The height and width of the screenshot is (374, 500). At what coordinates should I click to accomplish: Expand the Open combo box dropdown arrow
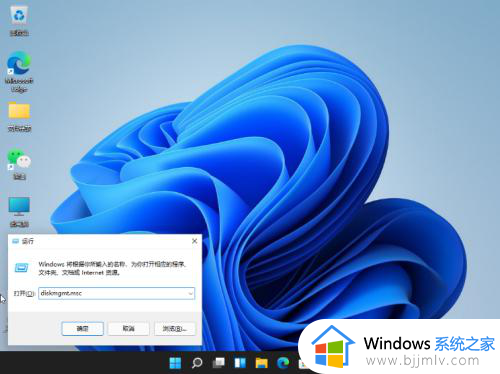190,293
